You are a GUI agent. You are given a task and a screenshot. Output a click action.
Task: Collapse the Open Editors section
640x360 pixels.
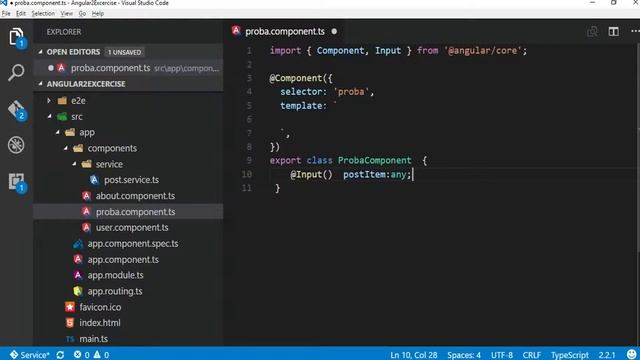(40, 52)
